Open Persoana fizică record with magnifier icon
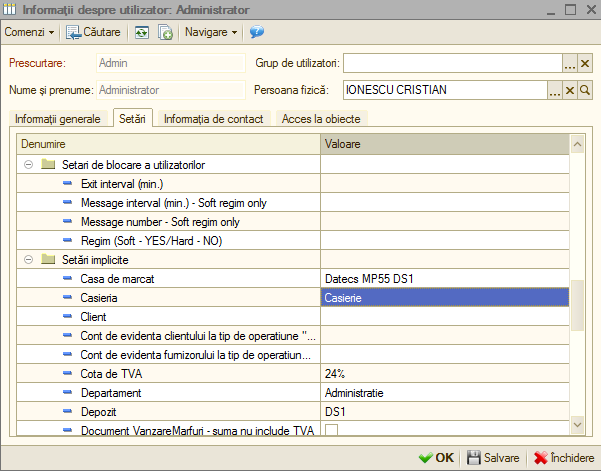The width and height of the screenshot is (601, 471). [585, 90]
